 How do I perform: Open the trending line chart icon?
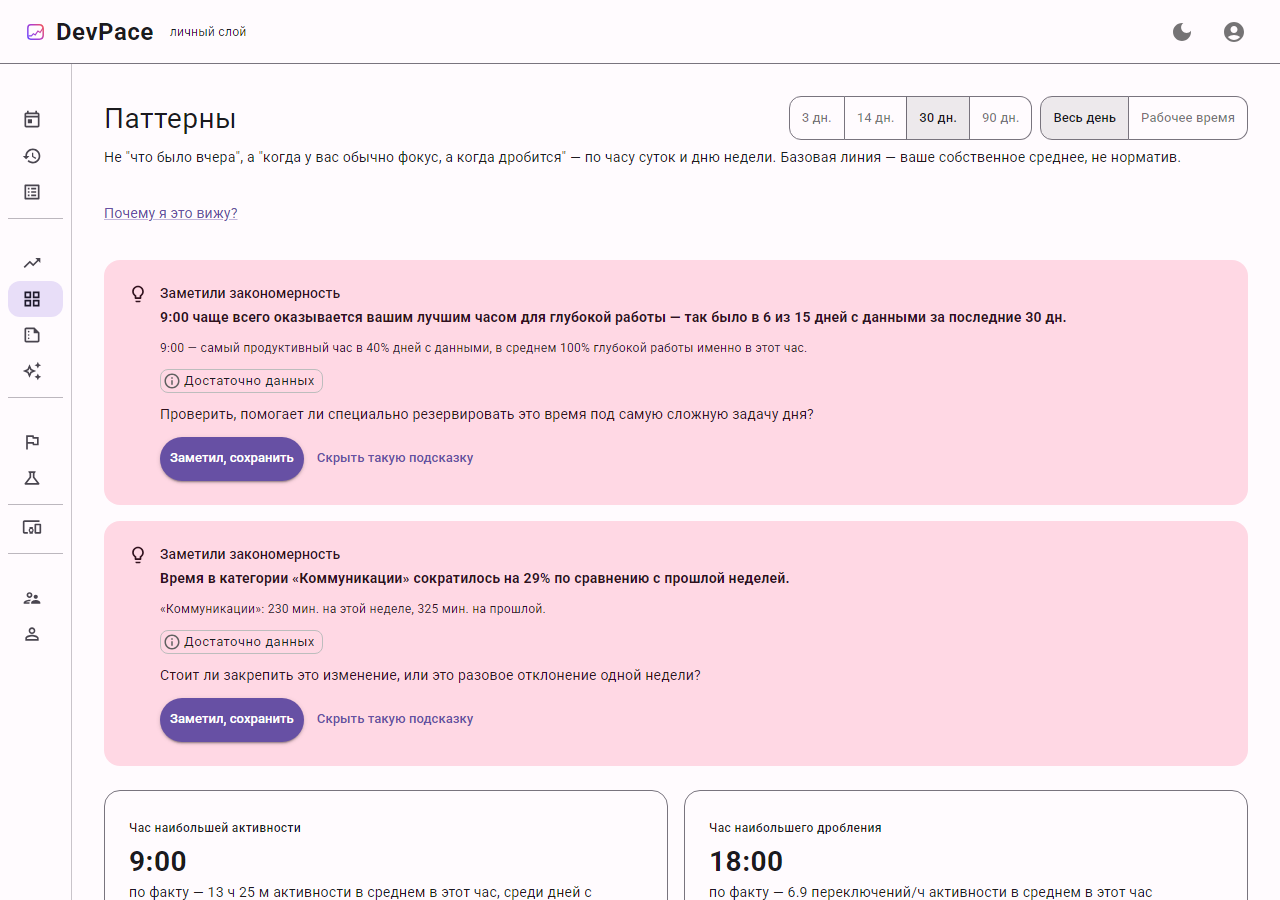32,263
